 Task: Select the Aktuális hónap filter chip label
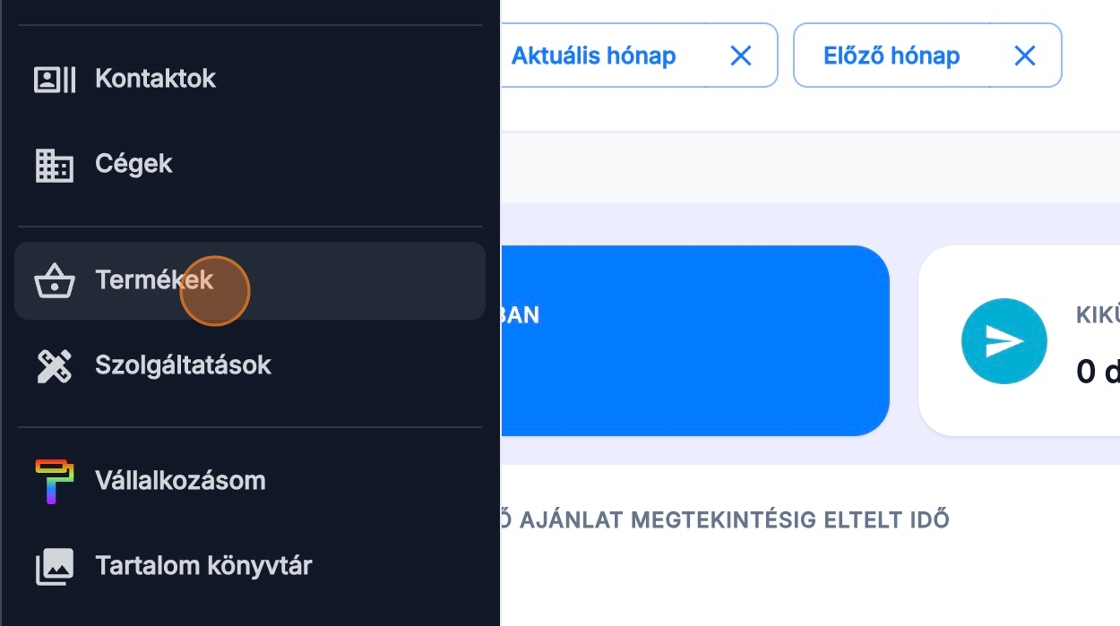[x=593, y=56]
